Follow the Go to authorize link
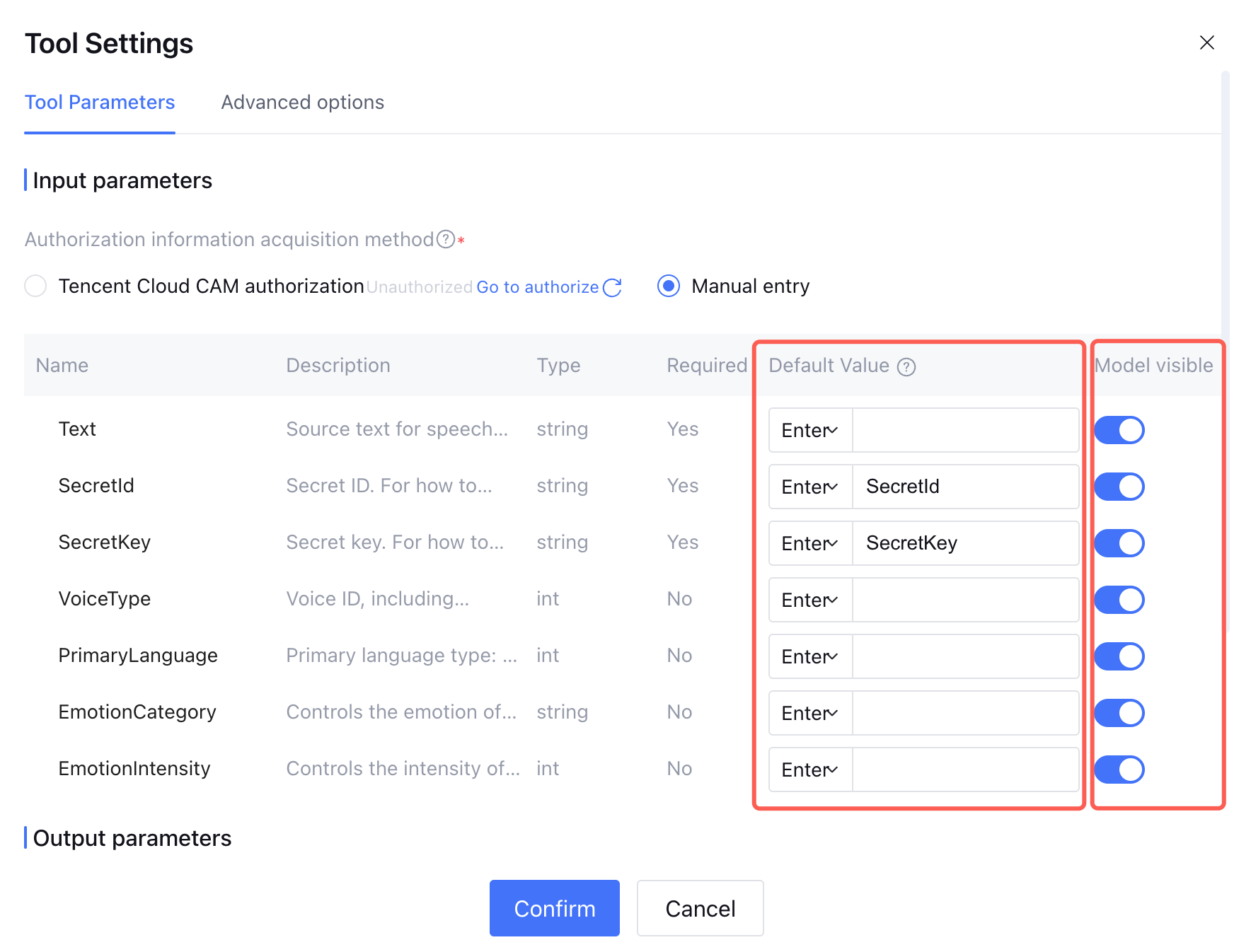 pyautogui.click(x=537, y=287)
